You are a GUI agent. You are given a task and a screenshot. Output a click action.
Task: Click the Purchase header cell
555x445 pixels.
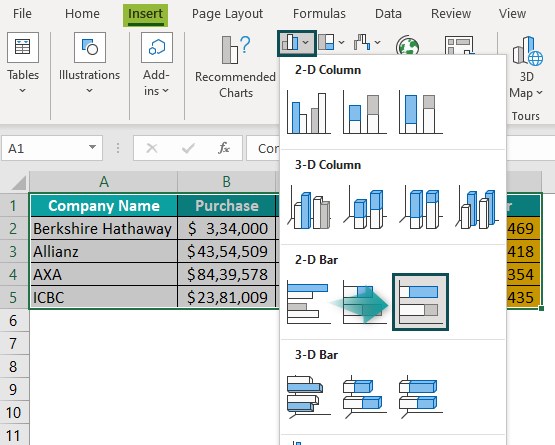pos(227,206)
